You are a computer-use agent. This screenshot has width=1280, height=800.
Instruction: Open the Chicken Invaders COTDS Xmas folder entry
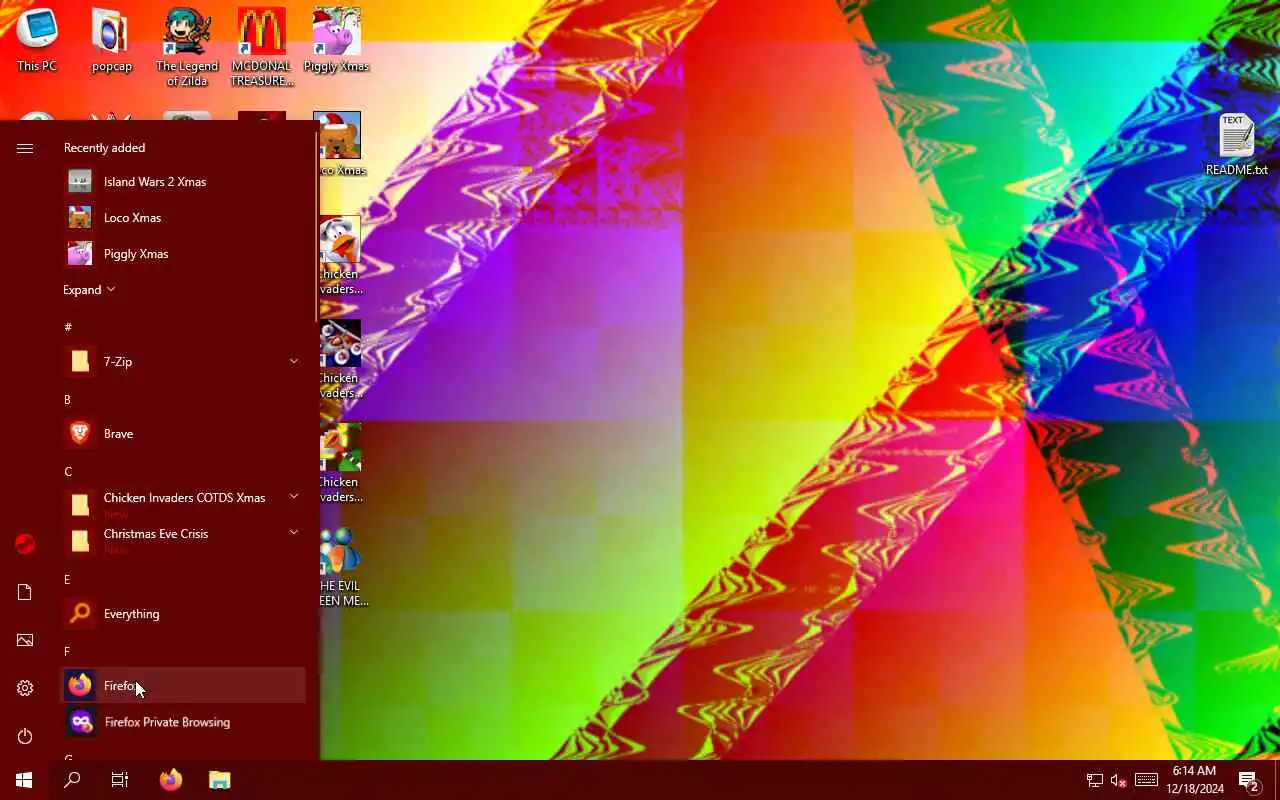pyautogui.click(x=183, y=504)
